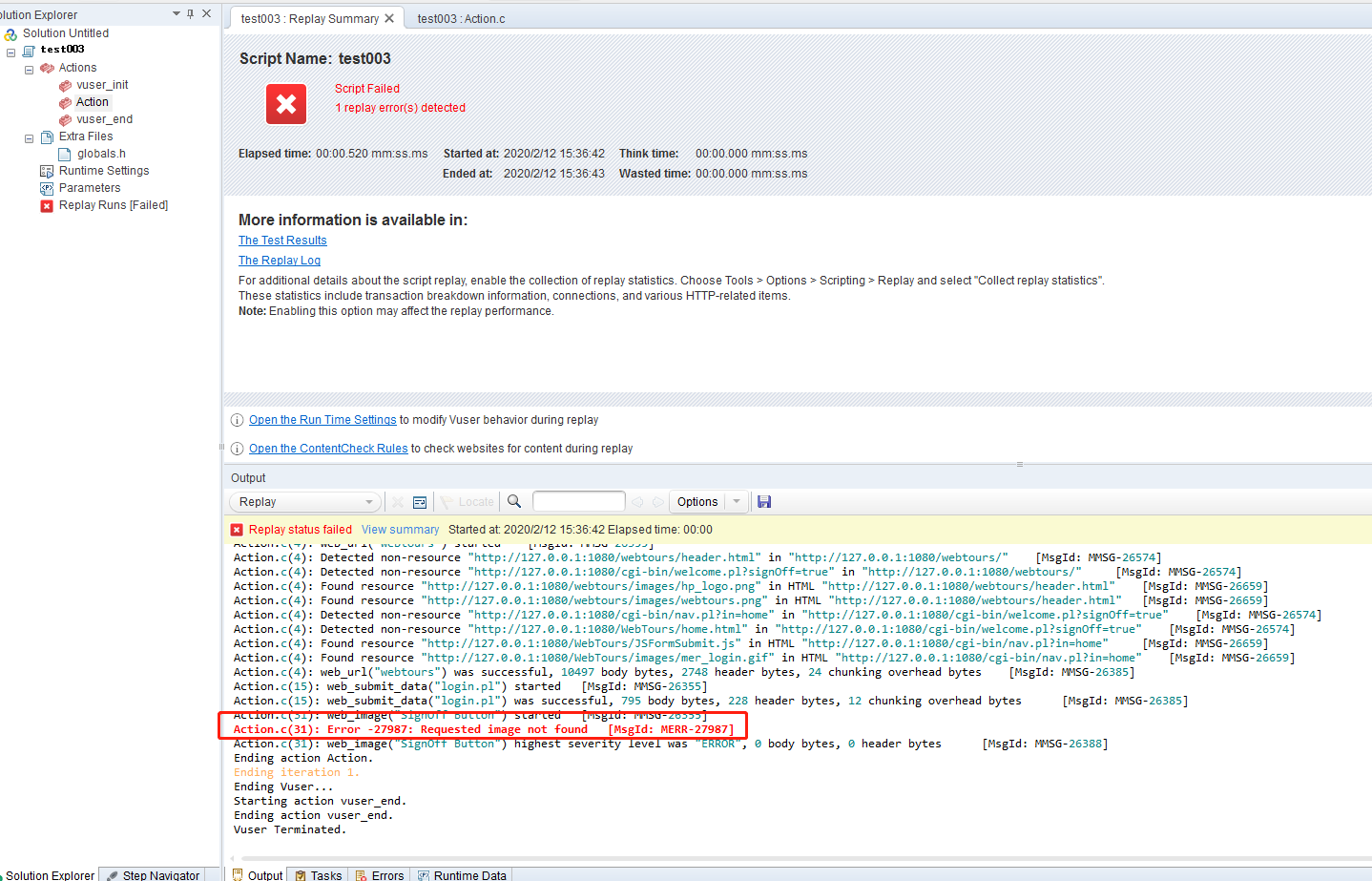Click info icon beside ContentCheck Rules

pyautogui.click(x=237, y=449)
